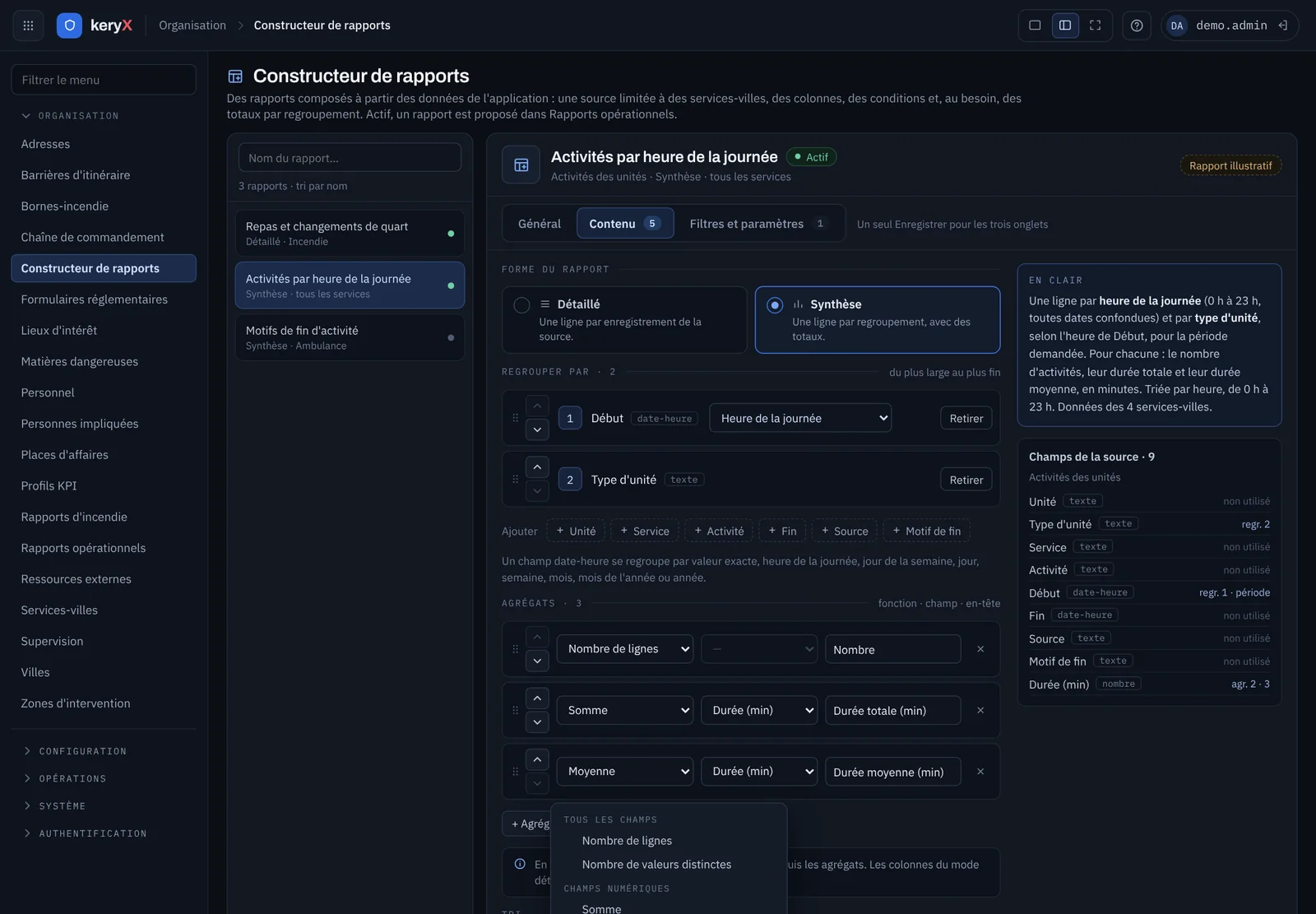Remove the Moyenne aggregate with X
Viewport: 1316px width, 914px height.
click(980, 772)
